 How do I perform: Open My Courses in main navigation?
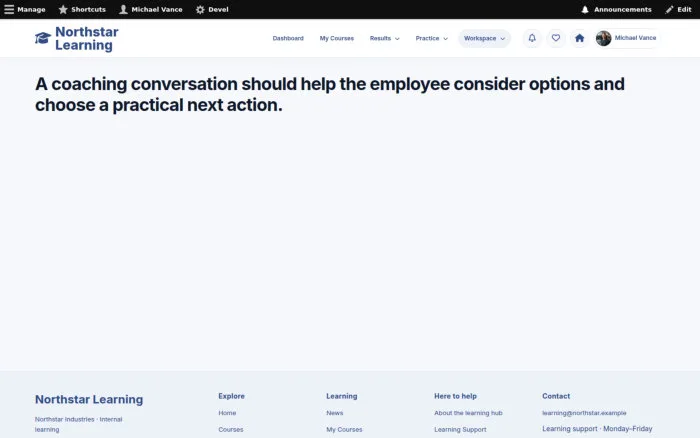(x=337, y=38)
